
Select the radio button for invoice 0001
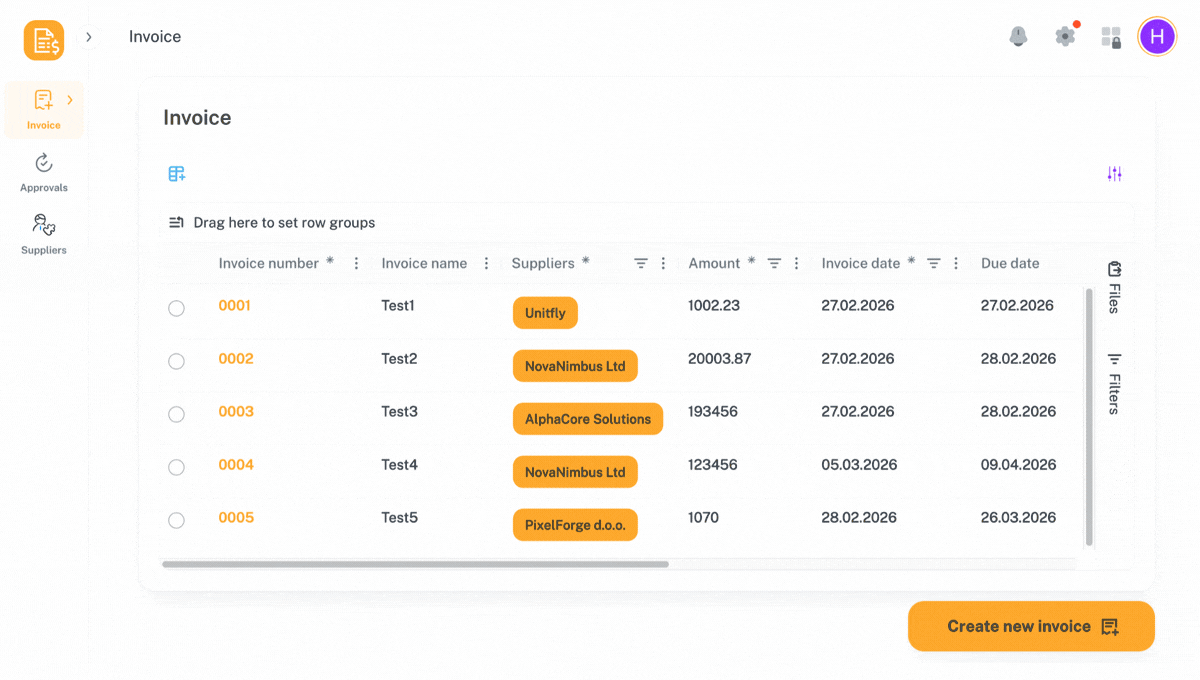[176, 308]
